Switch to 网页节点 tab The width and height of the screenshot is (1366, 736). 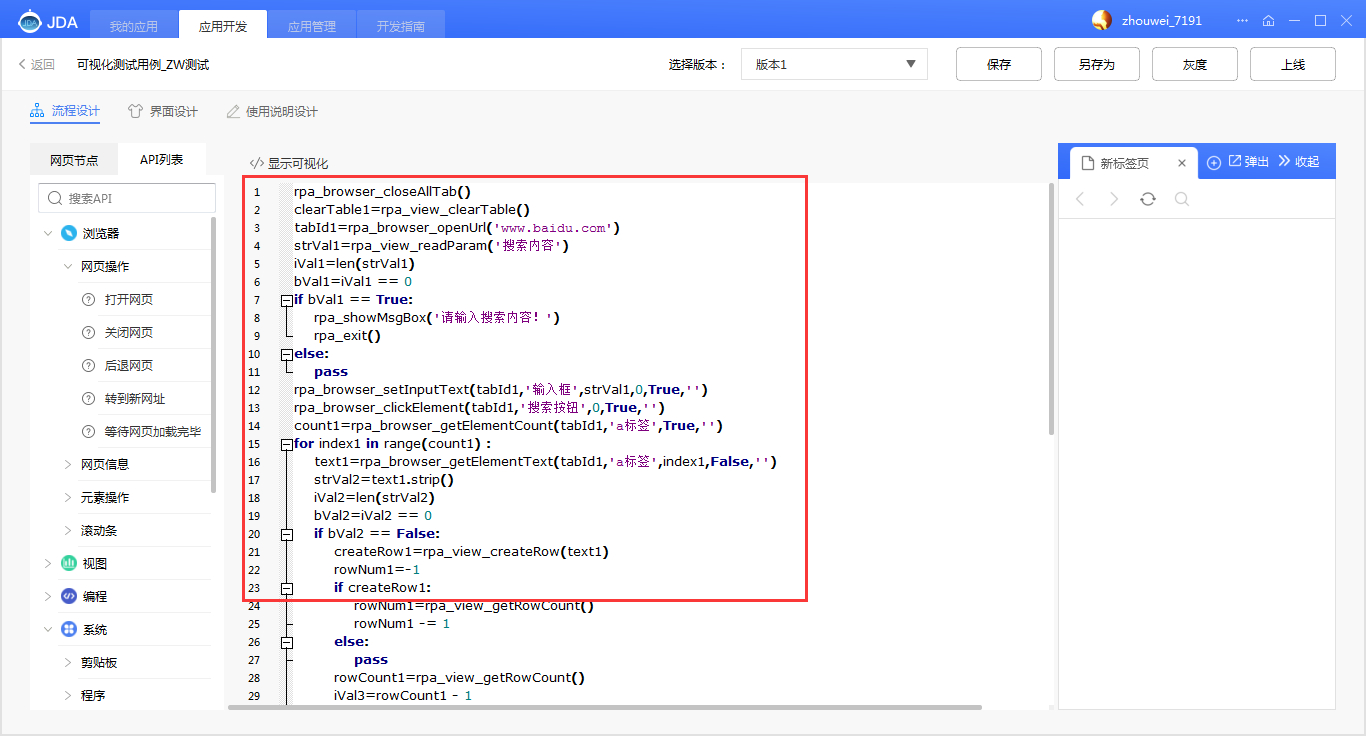coord(74,160)
